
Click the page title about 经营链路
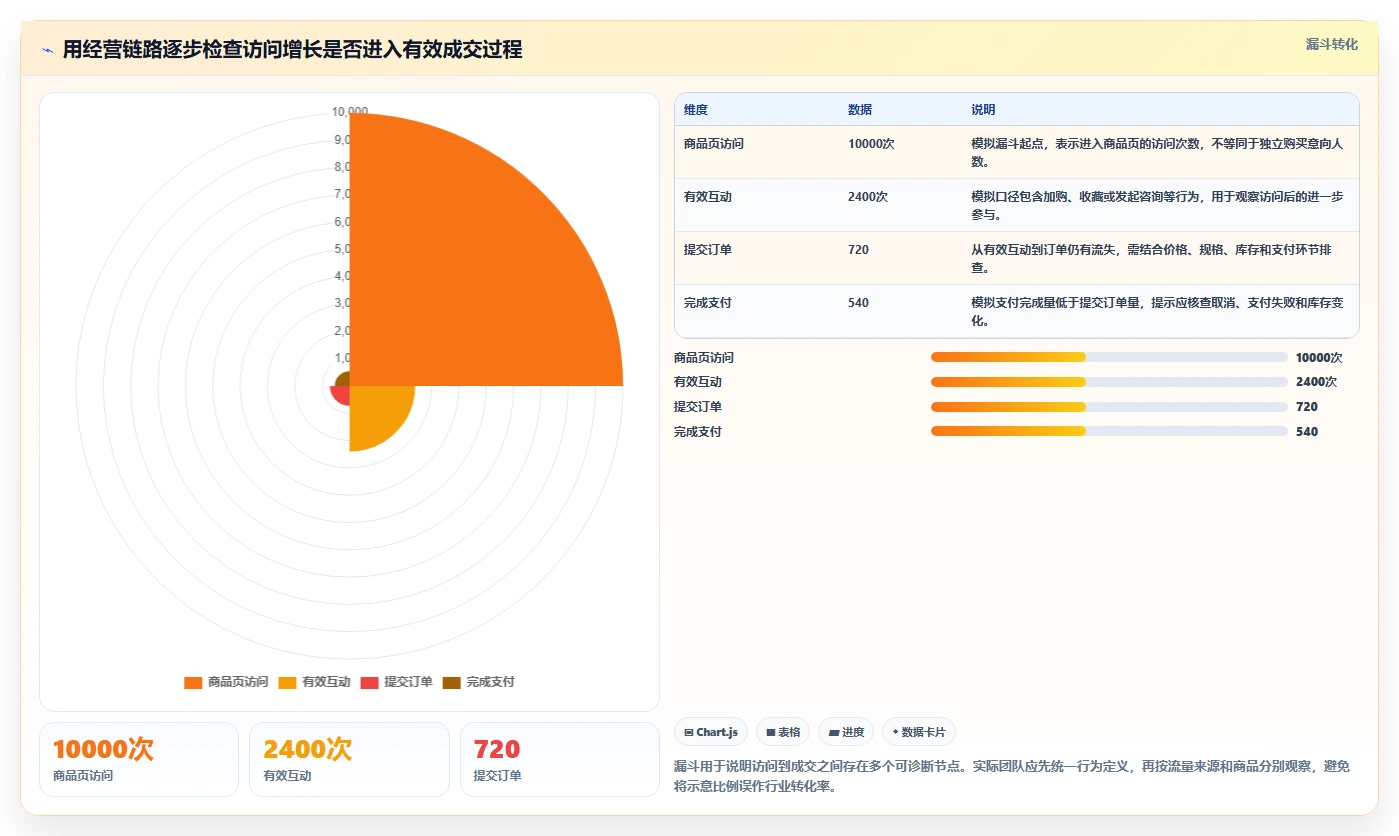292,49
